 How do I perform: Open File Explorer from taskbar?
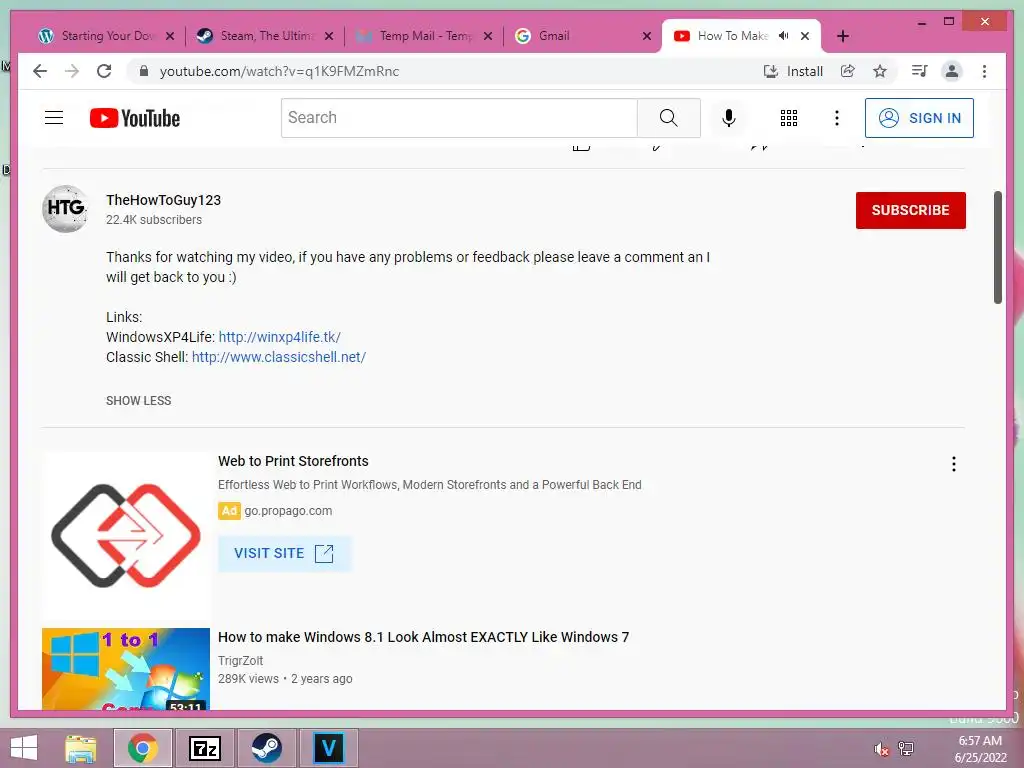(81, 748)
